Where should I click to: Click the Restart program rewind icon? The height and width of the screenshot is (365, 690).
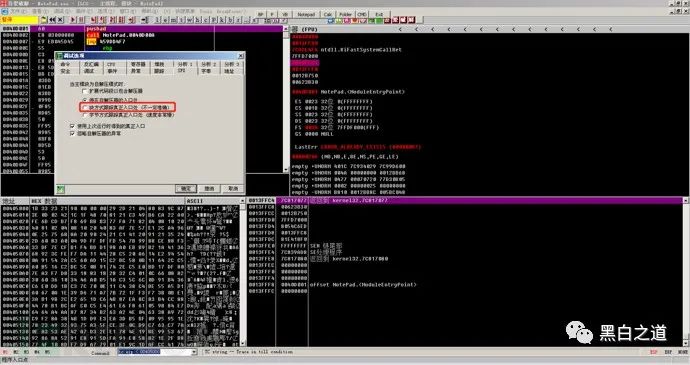(52, 20)
